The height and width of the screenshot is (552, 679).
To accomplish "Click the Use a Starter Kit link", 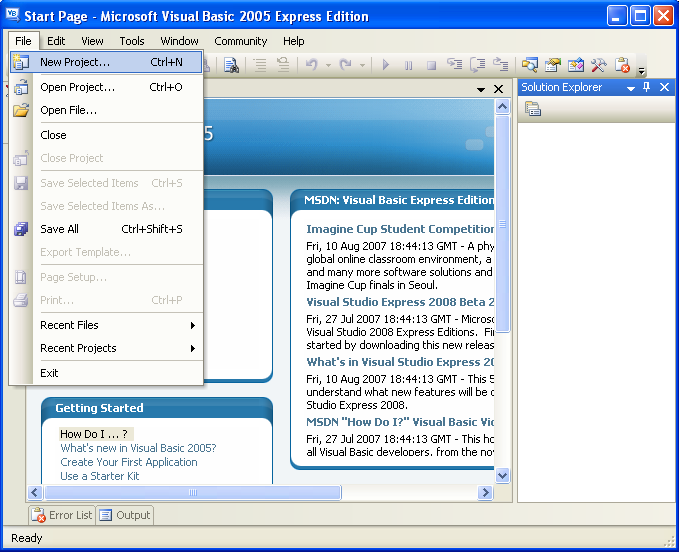I will (100, 476).
